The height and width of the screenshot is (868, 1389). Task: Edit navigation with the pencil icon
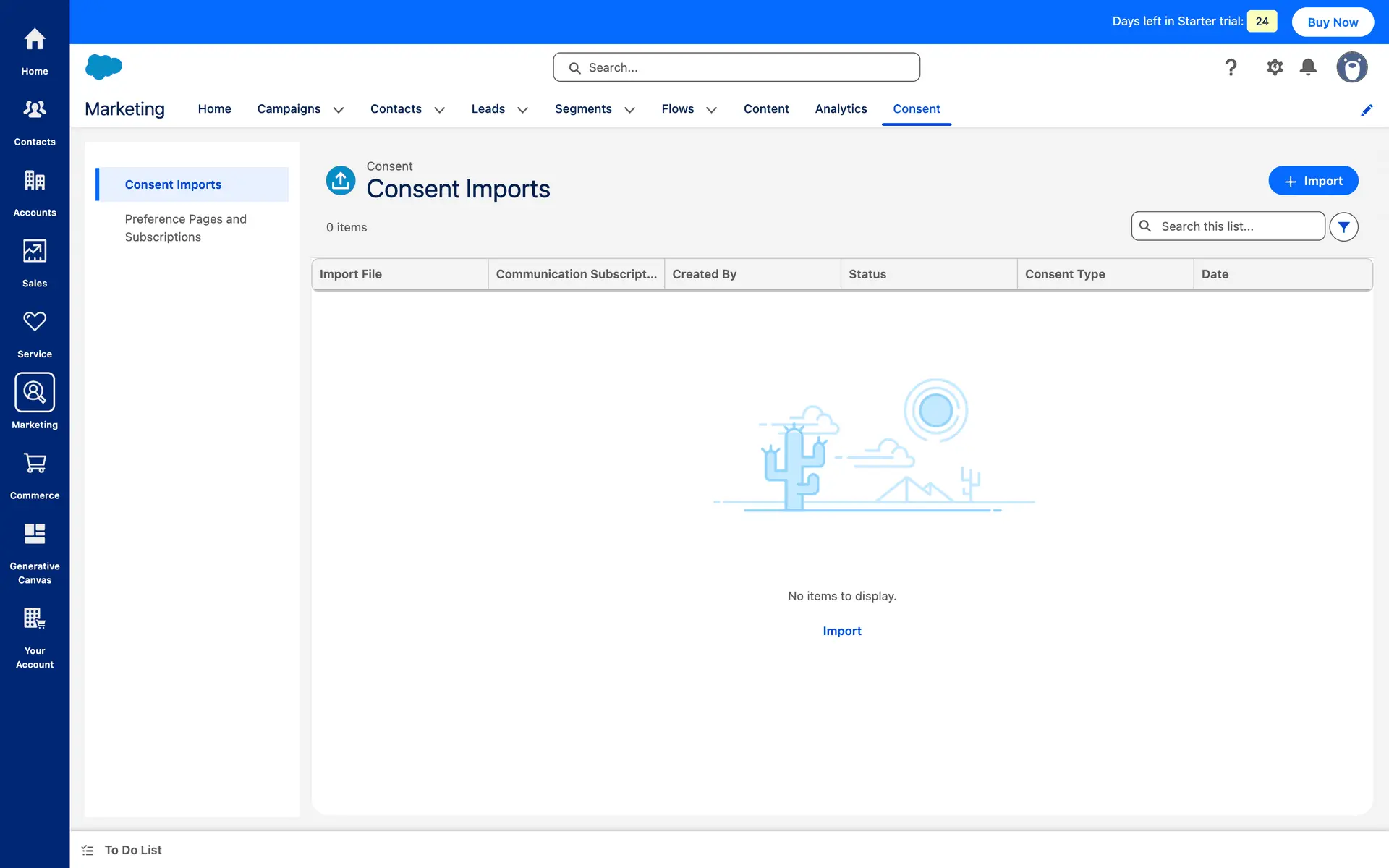(1367, 110)
